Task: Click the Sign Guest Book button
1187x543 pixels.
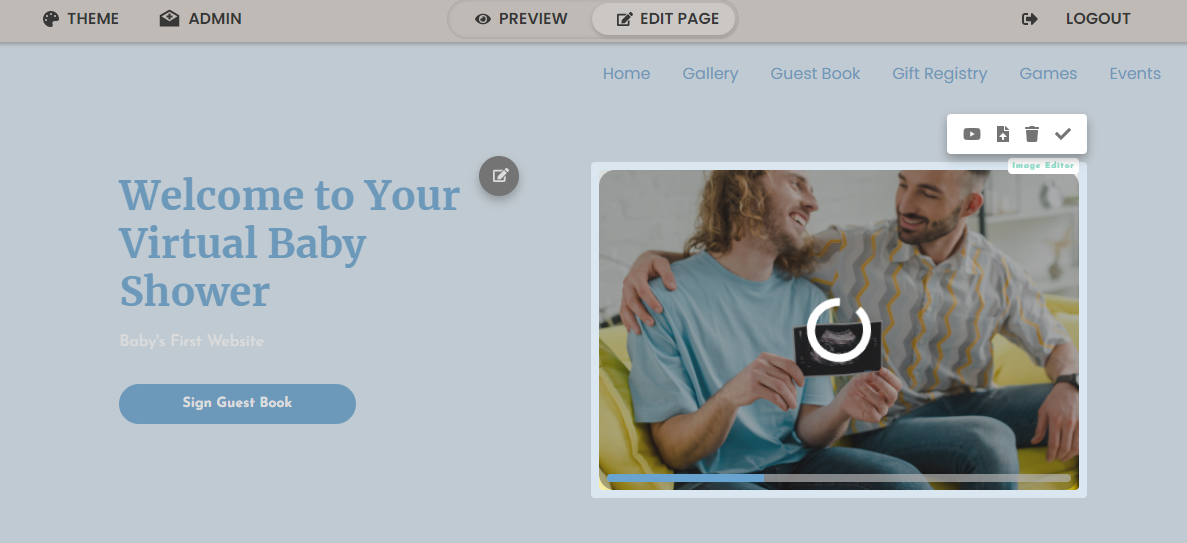Action: 237,404
